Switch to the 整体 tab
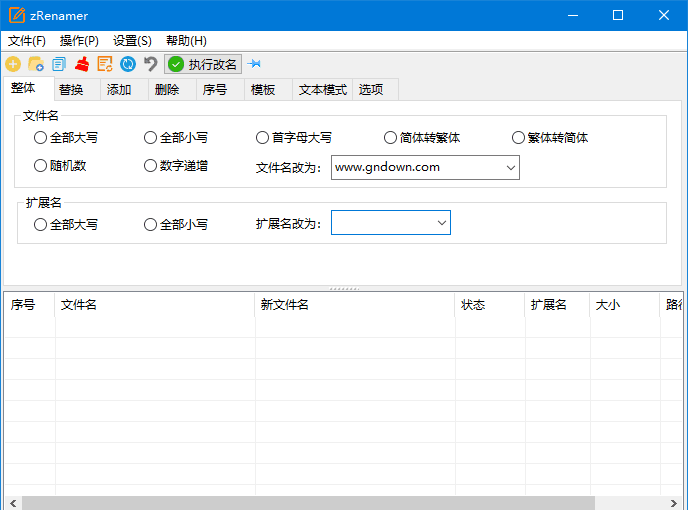Screen dimensions: 688x510 click(x=29, y=88)
